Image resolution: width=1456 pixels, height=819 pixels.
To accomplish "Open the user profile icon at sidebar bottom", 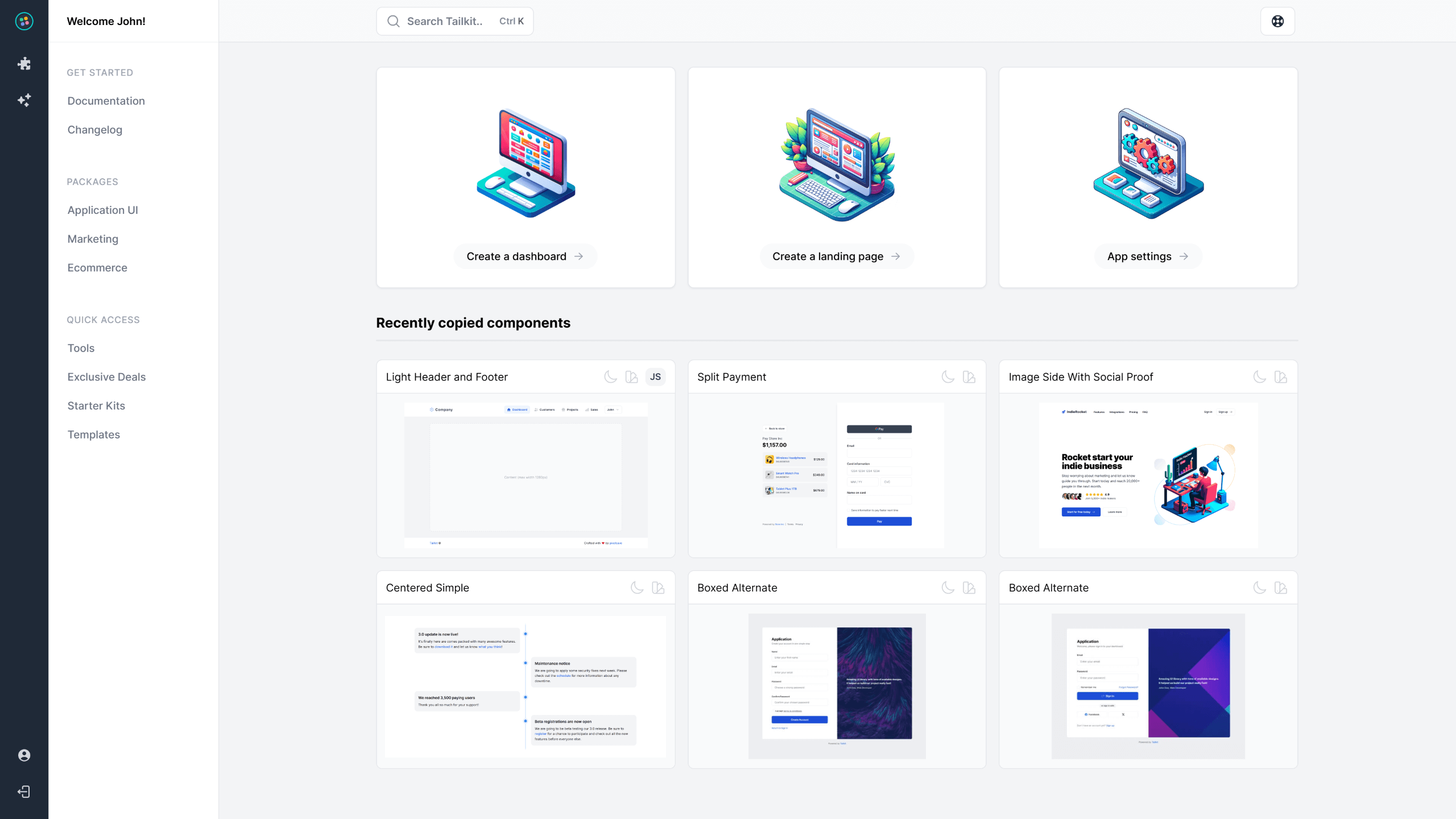I will 24,754.
